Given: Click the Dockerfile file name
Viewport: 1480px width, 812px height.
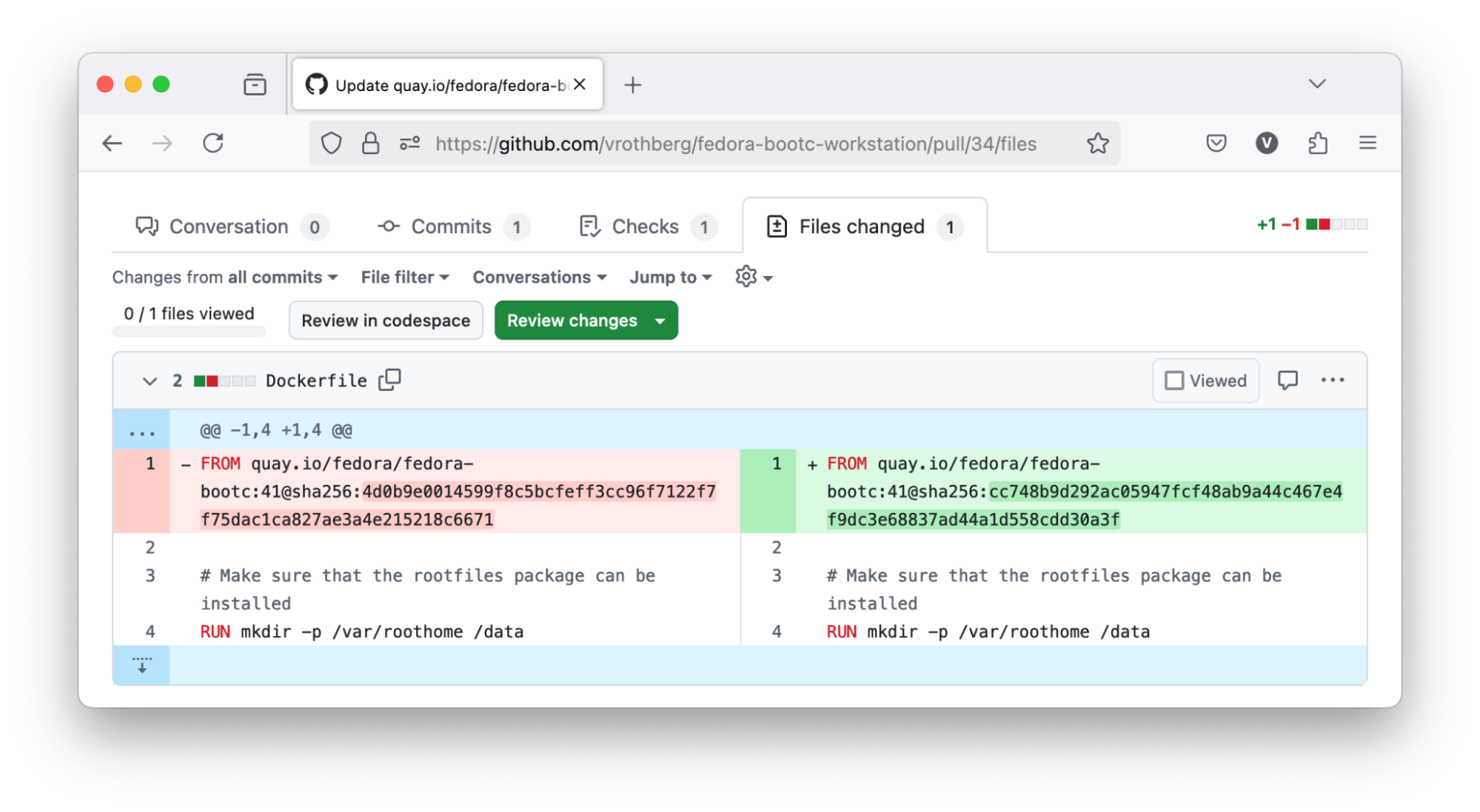Looking at the screenshot, I should point(316,381).
